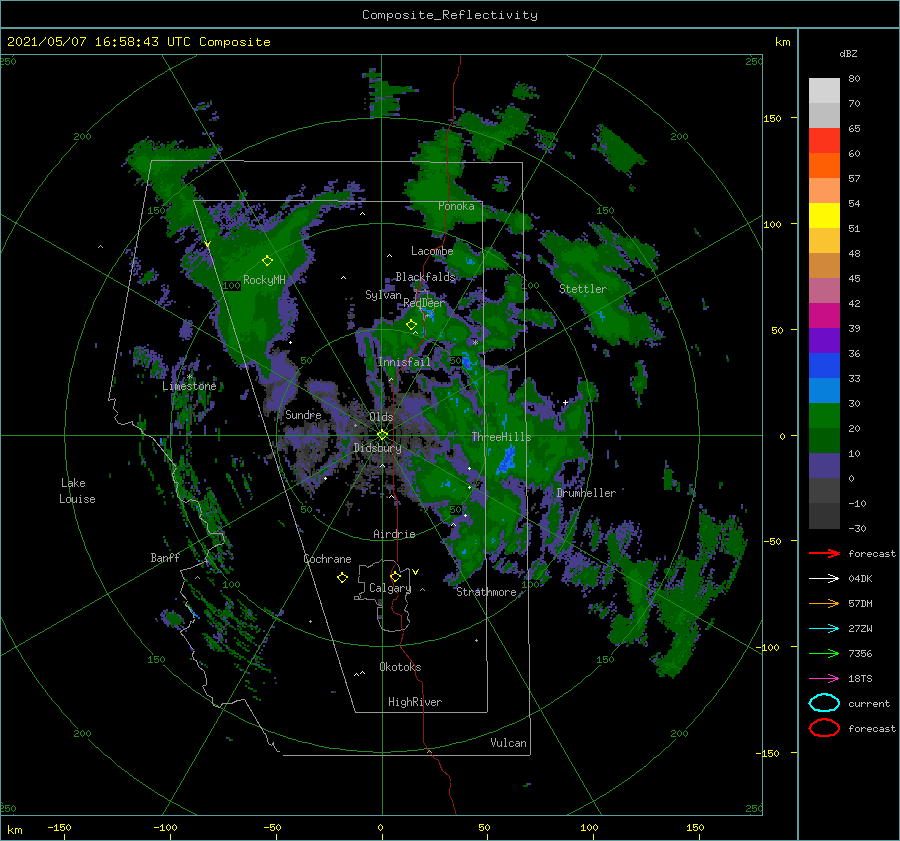Click the Sundre town label

pyautogui.click(x=303, y=414)
